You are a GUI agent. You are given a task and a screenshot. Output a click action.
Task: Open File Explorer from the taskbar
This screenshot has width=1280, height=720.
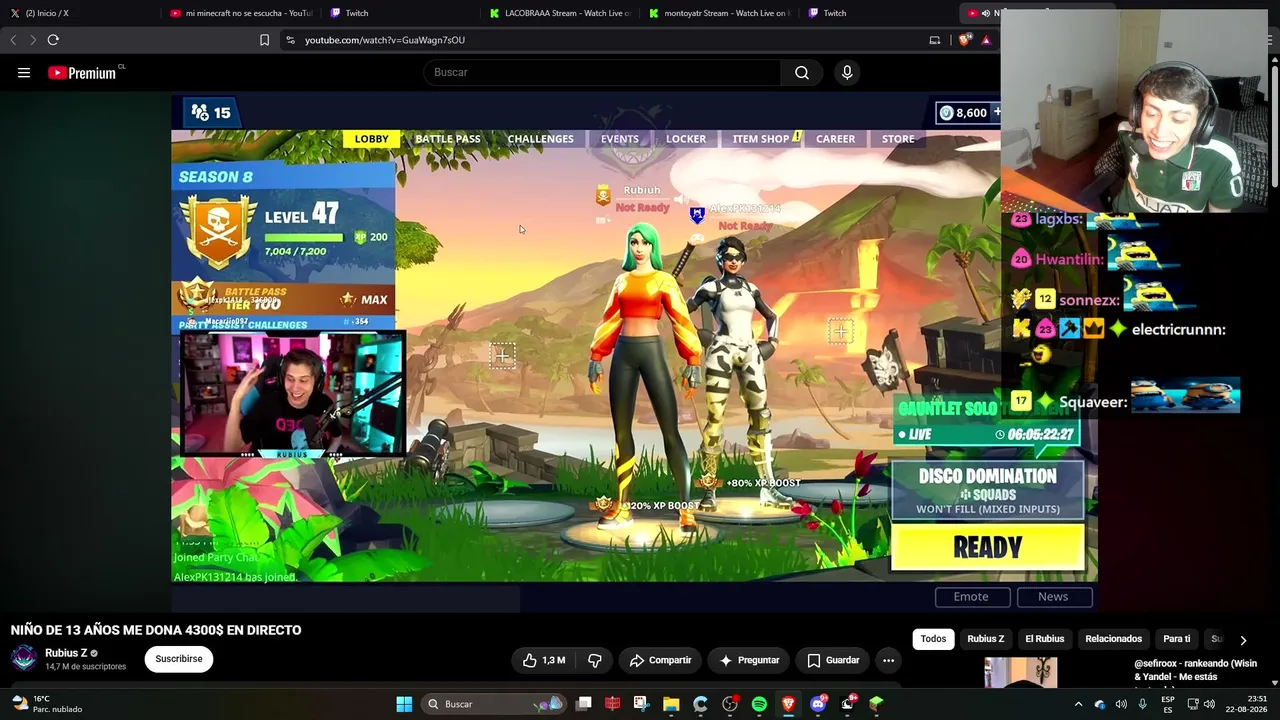point(671,704)
